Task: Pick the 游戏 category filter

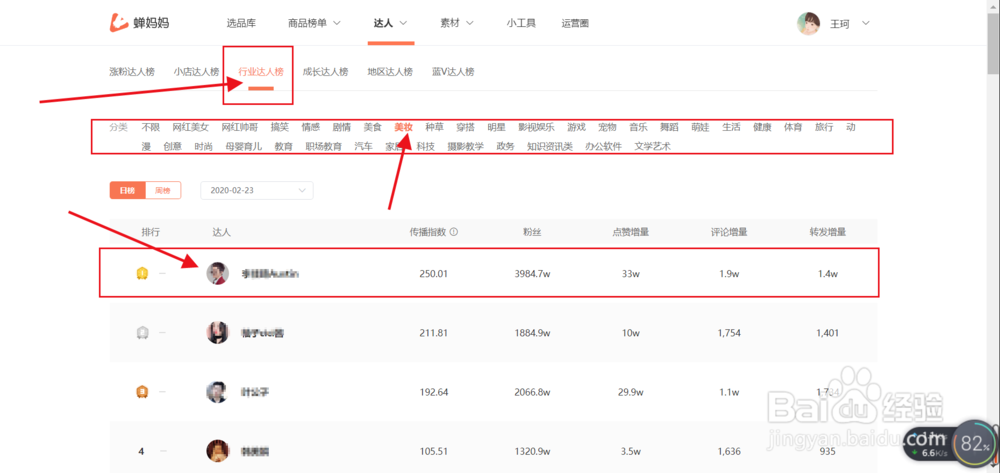Action: (577, 127)
